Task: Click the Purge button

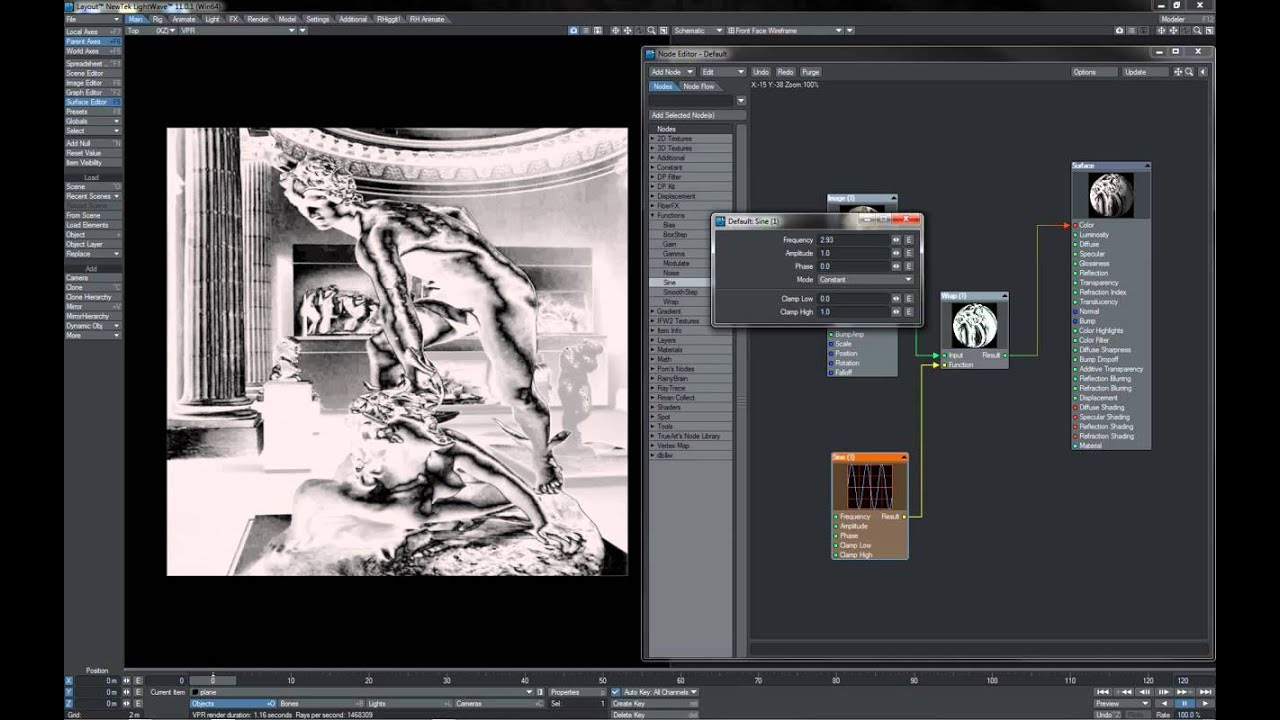Action: click(x=810, y=72)
